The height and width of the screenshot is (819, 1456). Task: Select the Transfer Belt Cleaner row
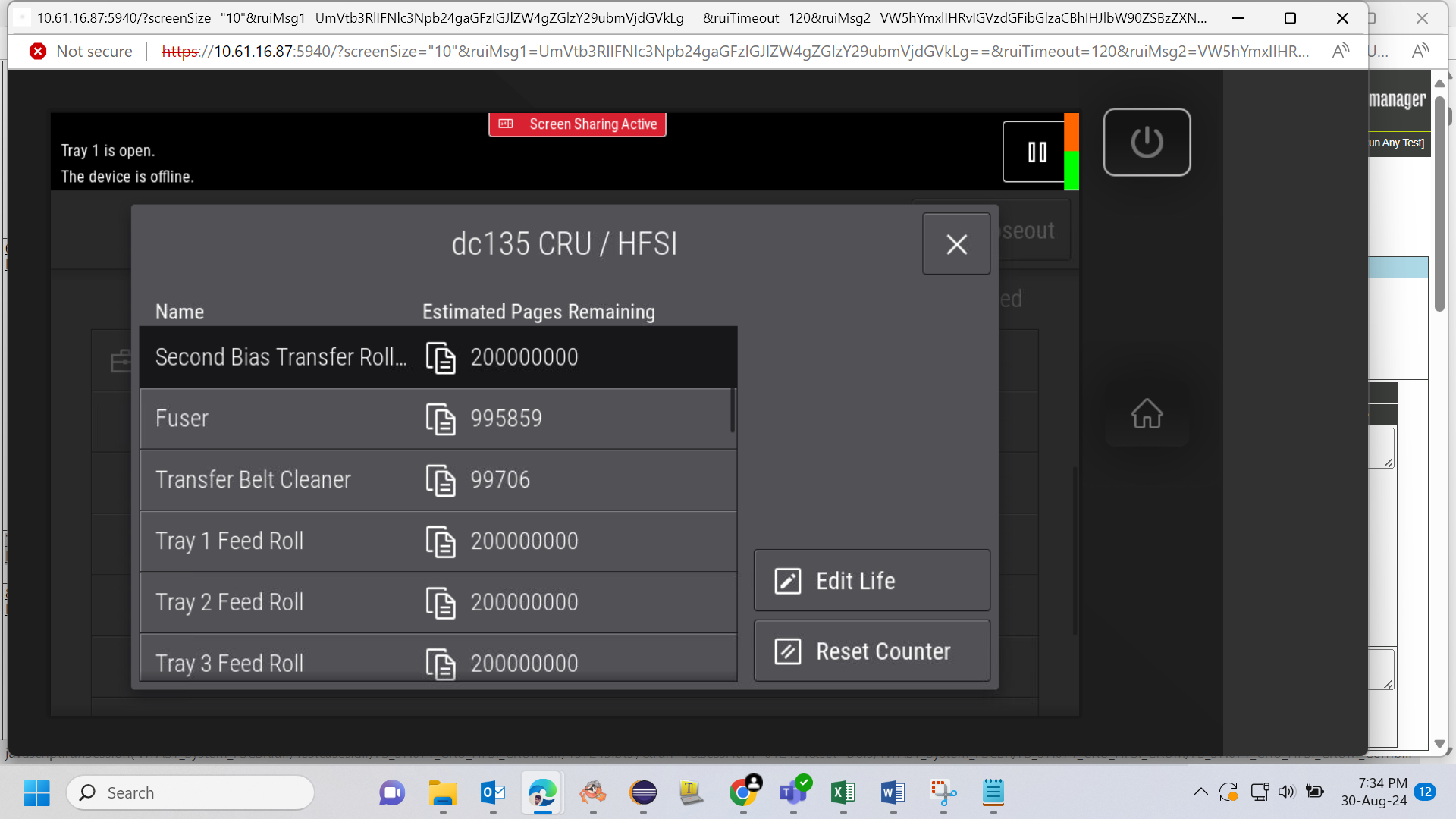click(x=438, y=480)
